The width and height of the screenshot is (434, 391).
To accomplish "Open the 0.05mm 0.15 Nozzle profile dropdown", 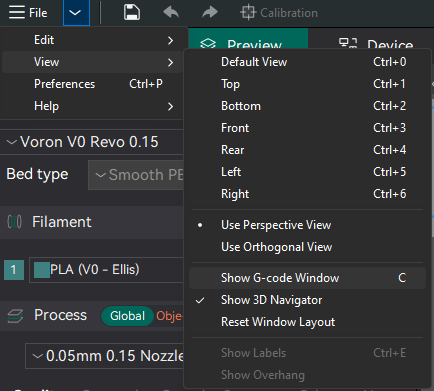I will [x=104, y=356].
